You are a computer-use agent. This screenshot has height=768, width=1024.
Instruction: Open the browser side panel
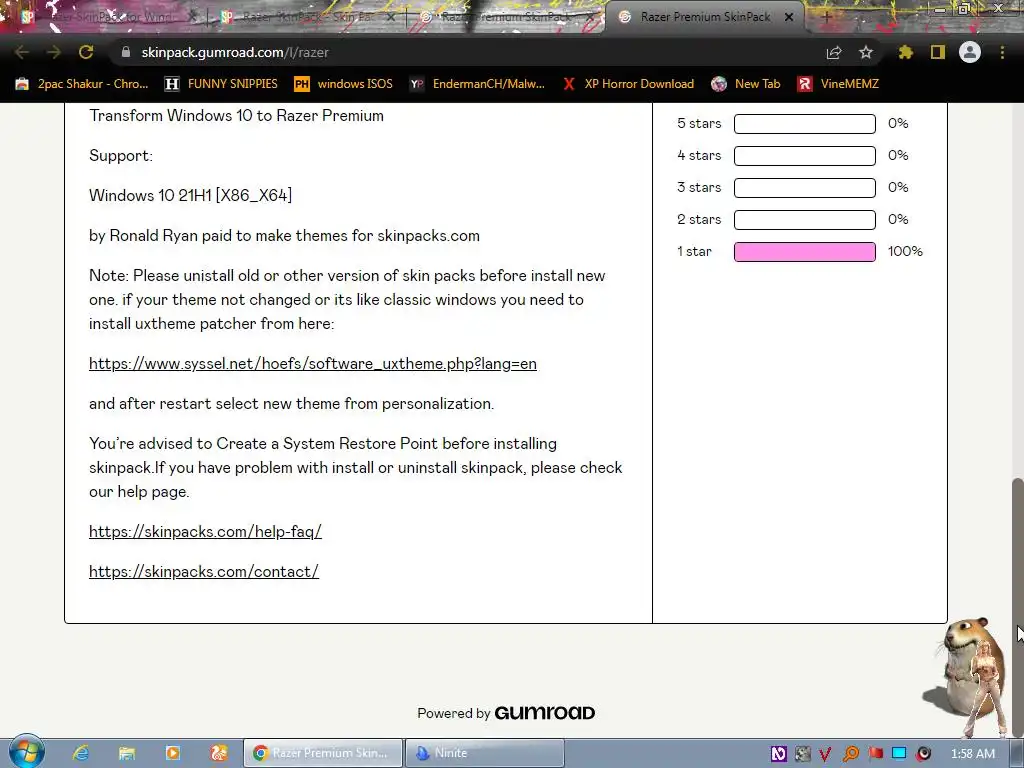coord(938,52)
